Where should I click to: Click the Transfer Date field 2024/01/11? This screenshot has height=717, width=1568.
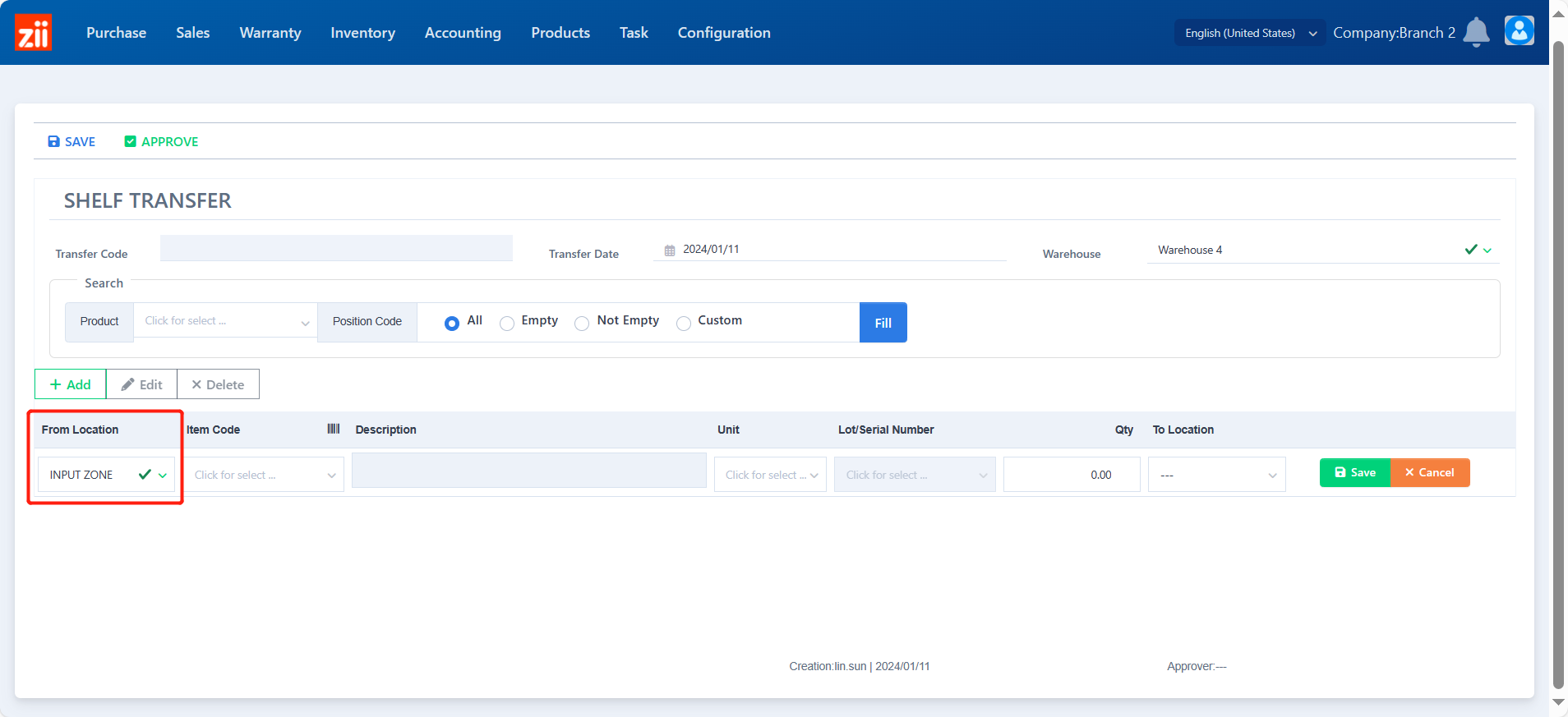point(829,249)
